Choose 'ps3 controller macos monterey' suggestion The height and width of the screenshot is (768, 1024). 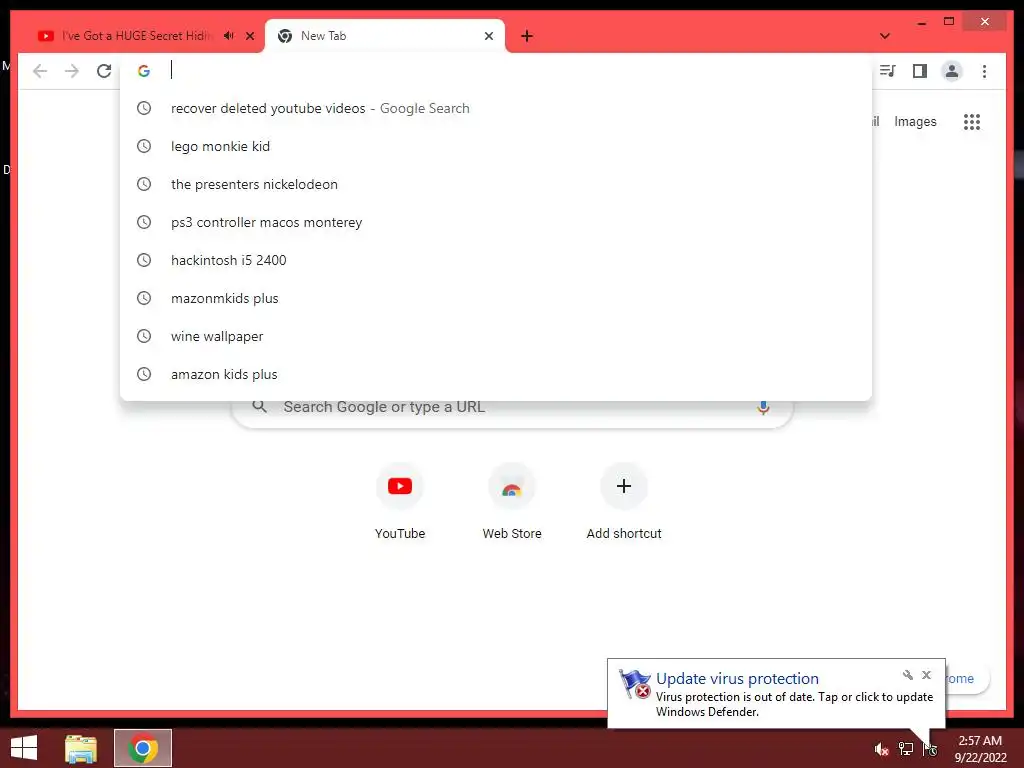click(x=496, y=222)
